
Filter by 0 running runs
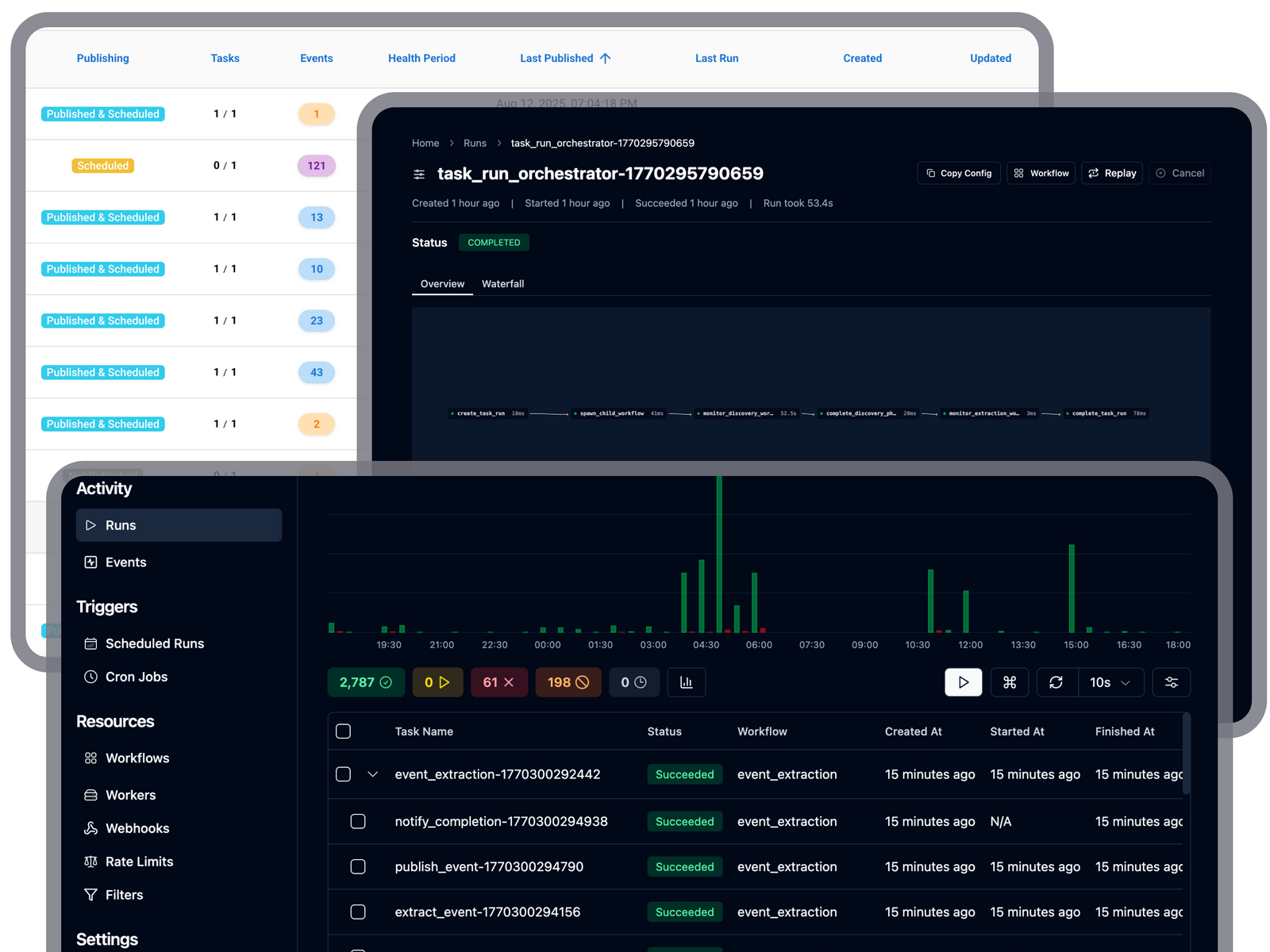pyautogui.click(x=437, y=682)
